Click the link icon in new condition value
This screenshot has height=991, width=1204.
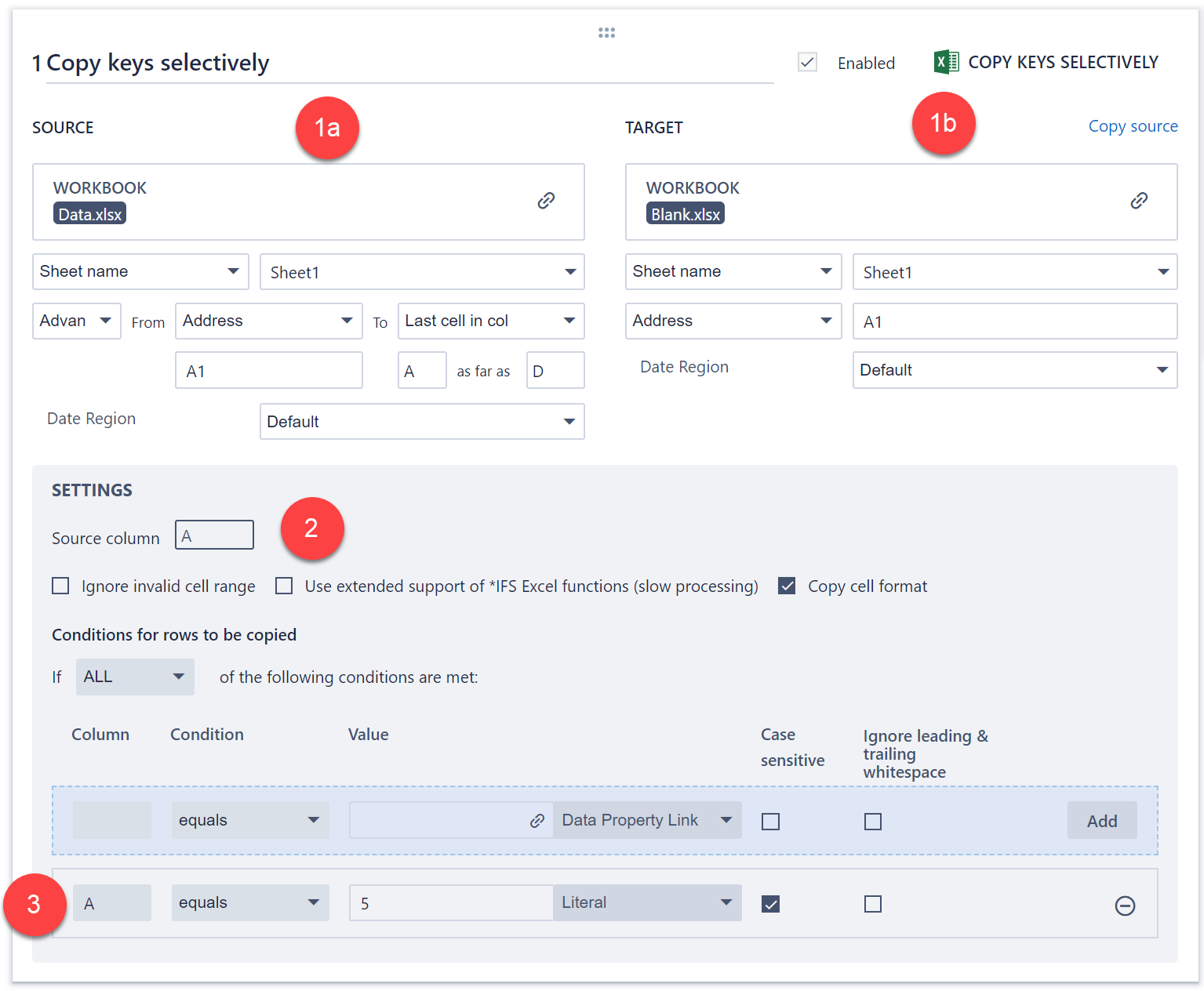point(537,821)
